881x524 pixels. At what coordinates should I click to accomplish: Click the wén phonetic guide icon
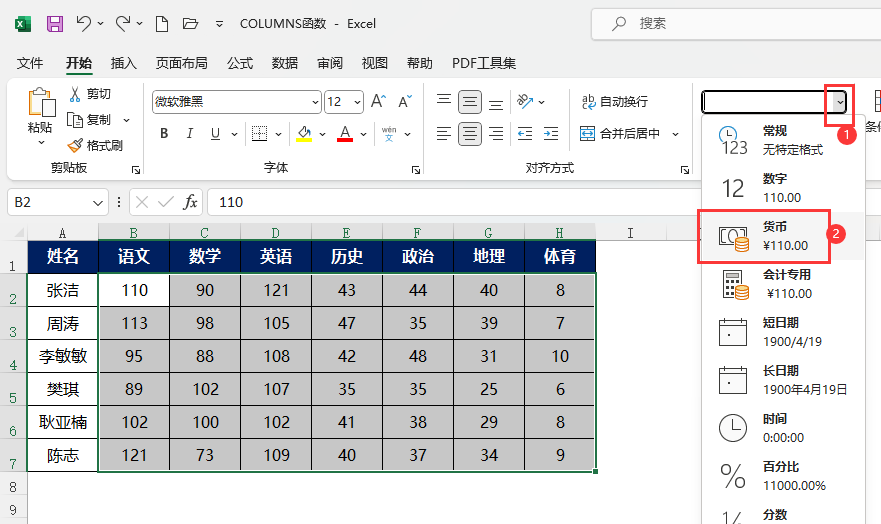click(x=389, y=134)
